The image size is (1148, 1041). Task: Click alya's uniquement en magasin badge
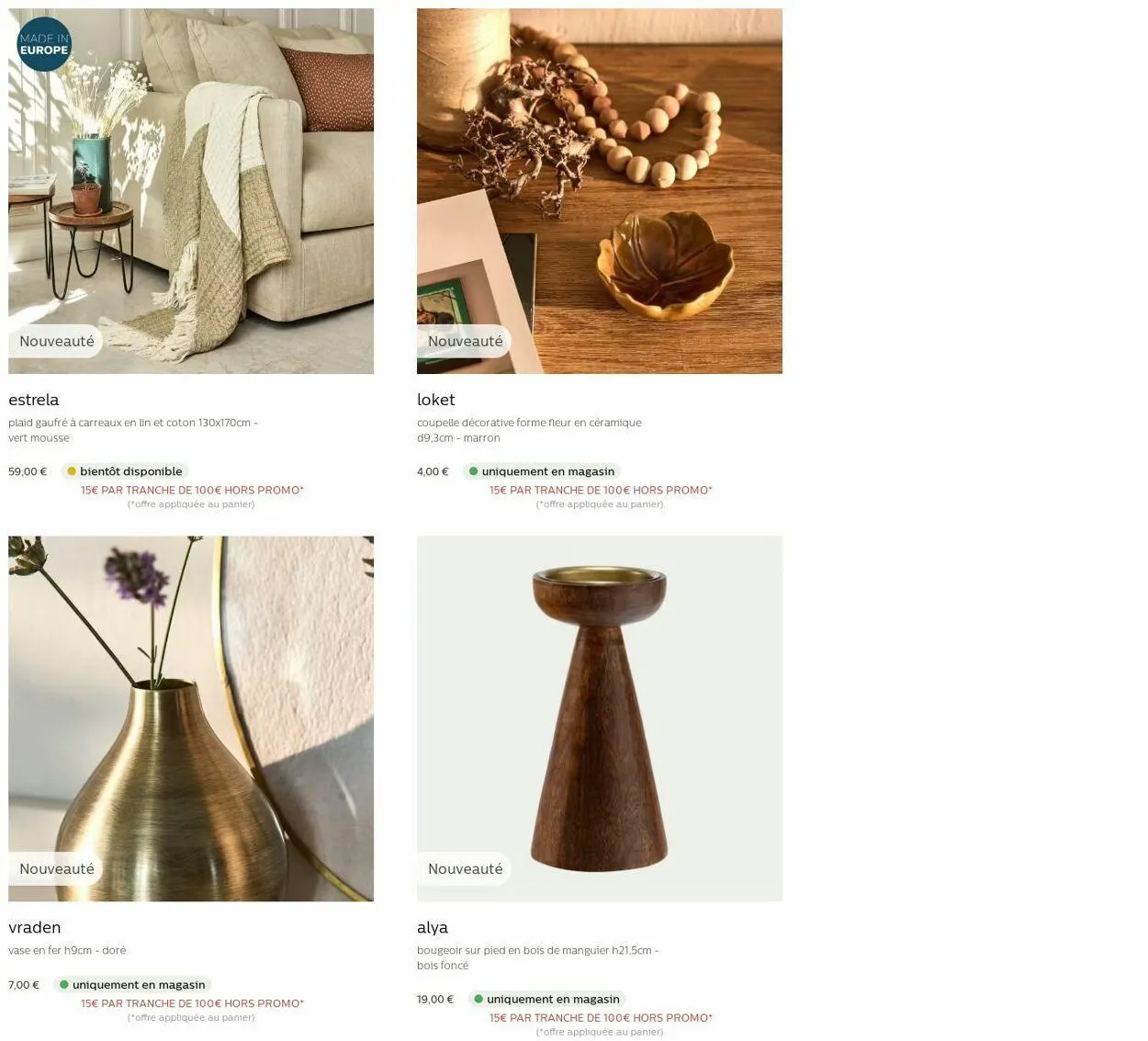tap(546, 999)
